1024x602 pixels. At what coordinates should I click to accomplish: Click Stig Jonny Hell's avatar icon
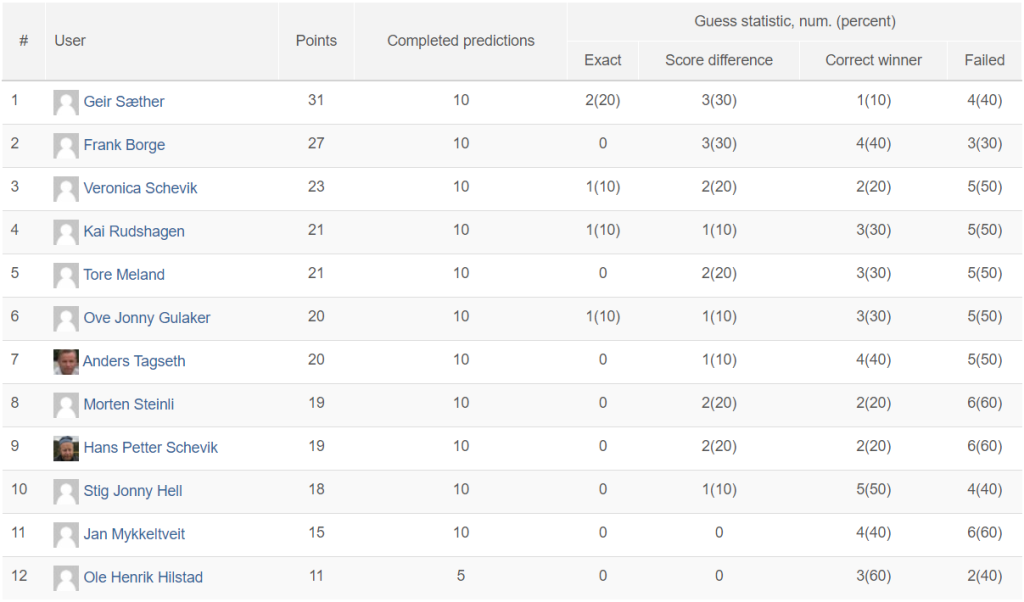point(66,492)
